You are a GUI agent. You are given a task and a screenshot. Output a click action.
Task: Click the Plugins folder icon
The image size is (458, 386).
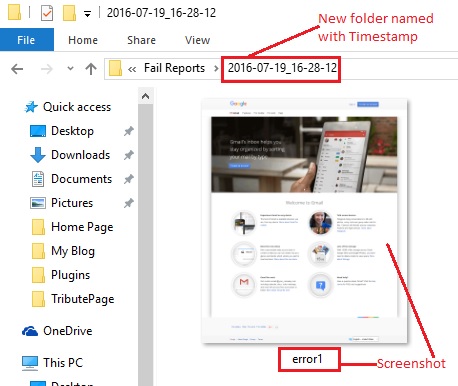[x=38, y=275]
